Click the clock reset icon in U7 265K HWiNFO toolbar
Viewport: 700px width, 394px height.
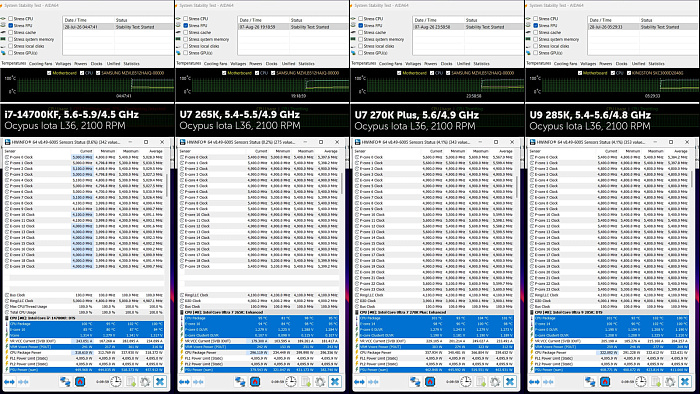(x=291, y=382)
